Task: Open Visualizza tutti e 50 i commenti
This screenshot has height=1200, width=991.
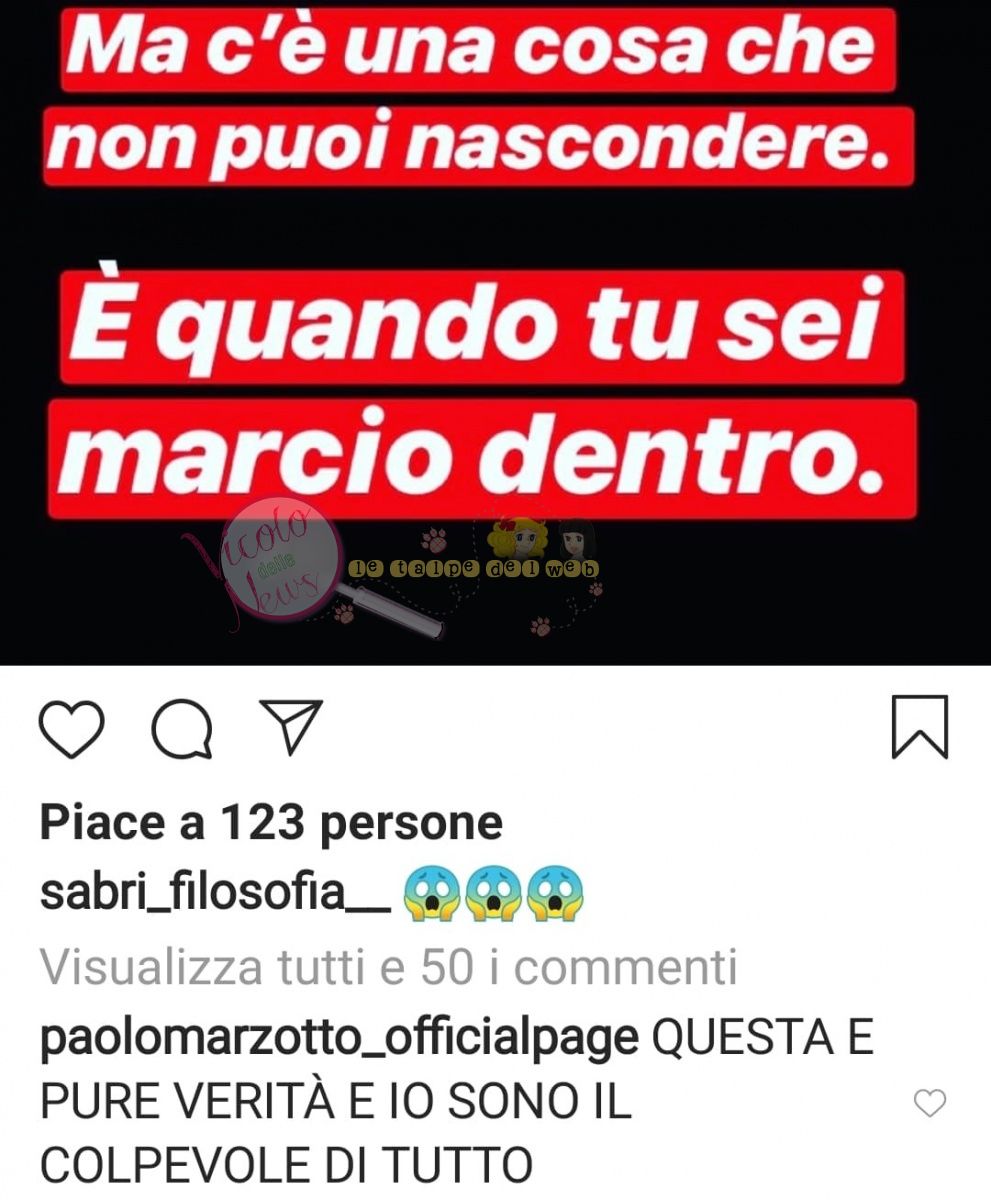Action: click(x=389, y=967)
